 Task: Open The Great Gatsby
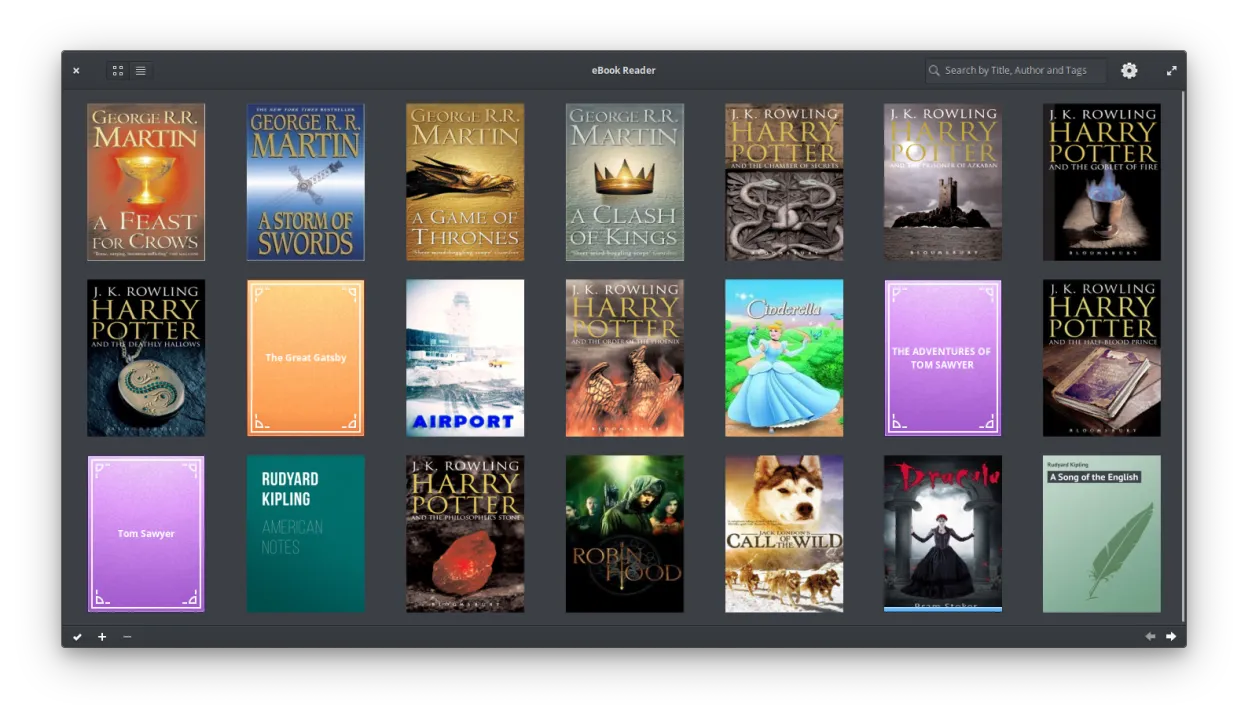point(305,357)
